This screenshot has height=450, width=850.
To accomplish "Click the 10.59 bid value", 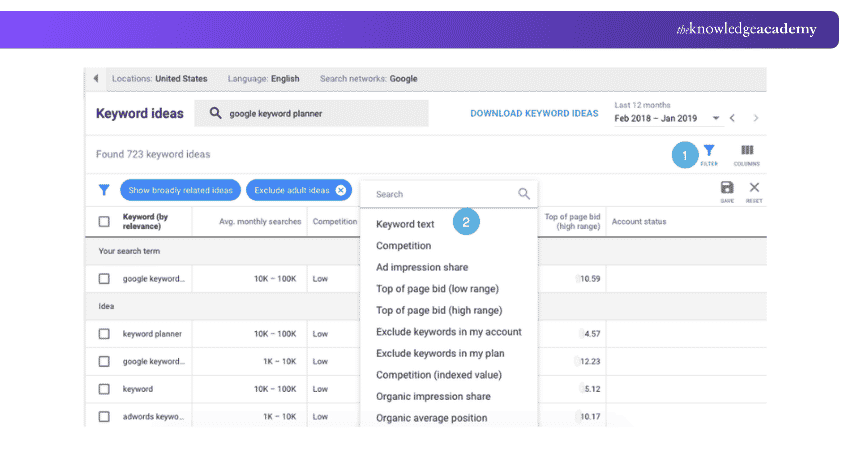I will pyautogui.click(x=589, y=279).
